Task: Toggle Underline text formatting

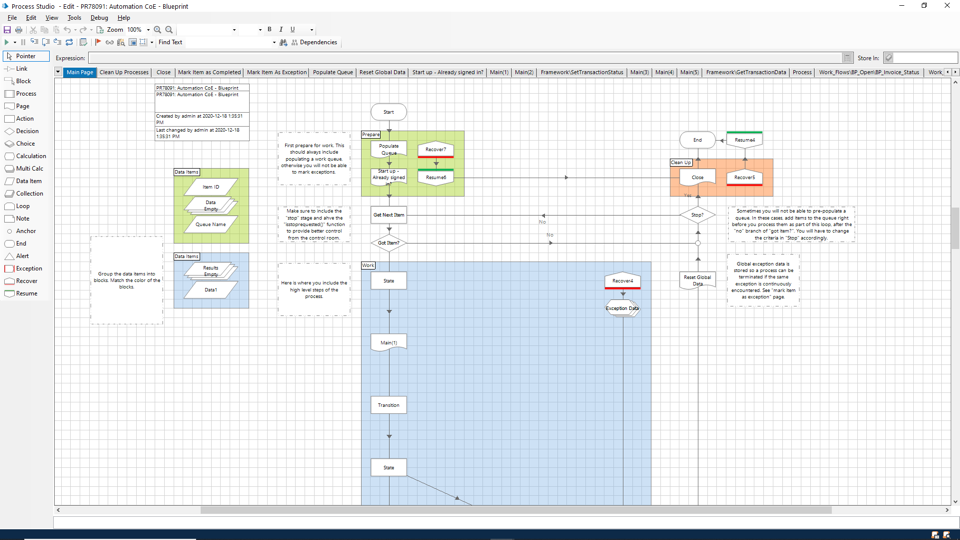Action: pyautogui.click(x=293, y=30)
